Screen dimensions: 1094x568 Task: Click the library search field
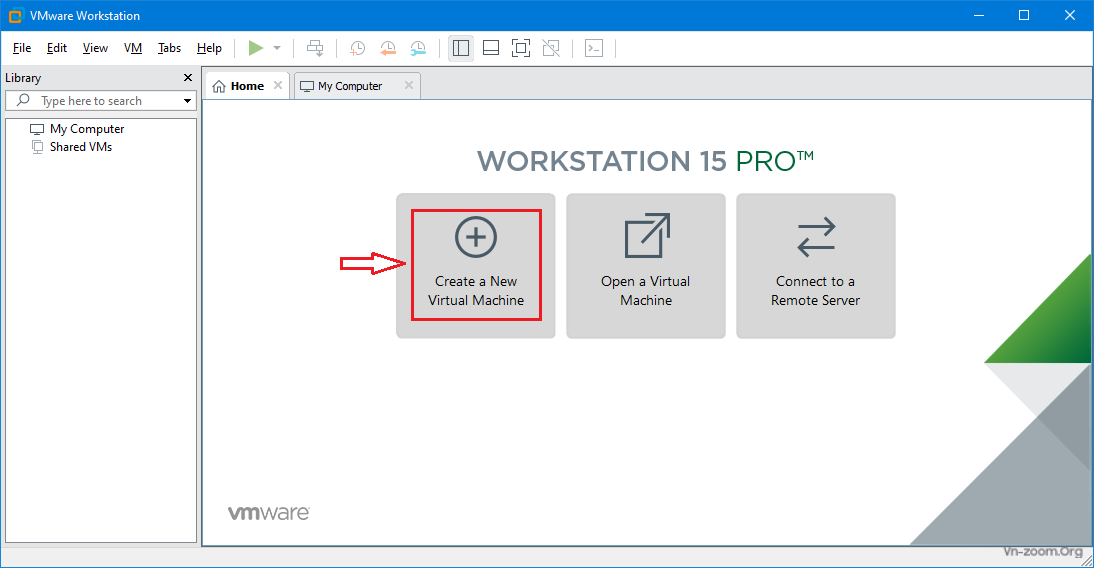100,101
